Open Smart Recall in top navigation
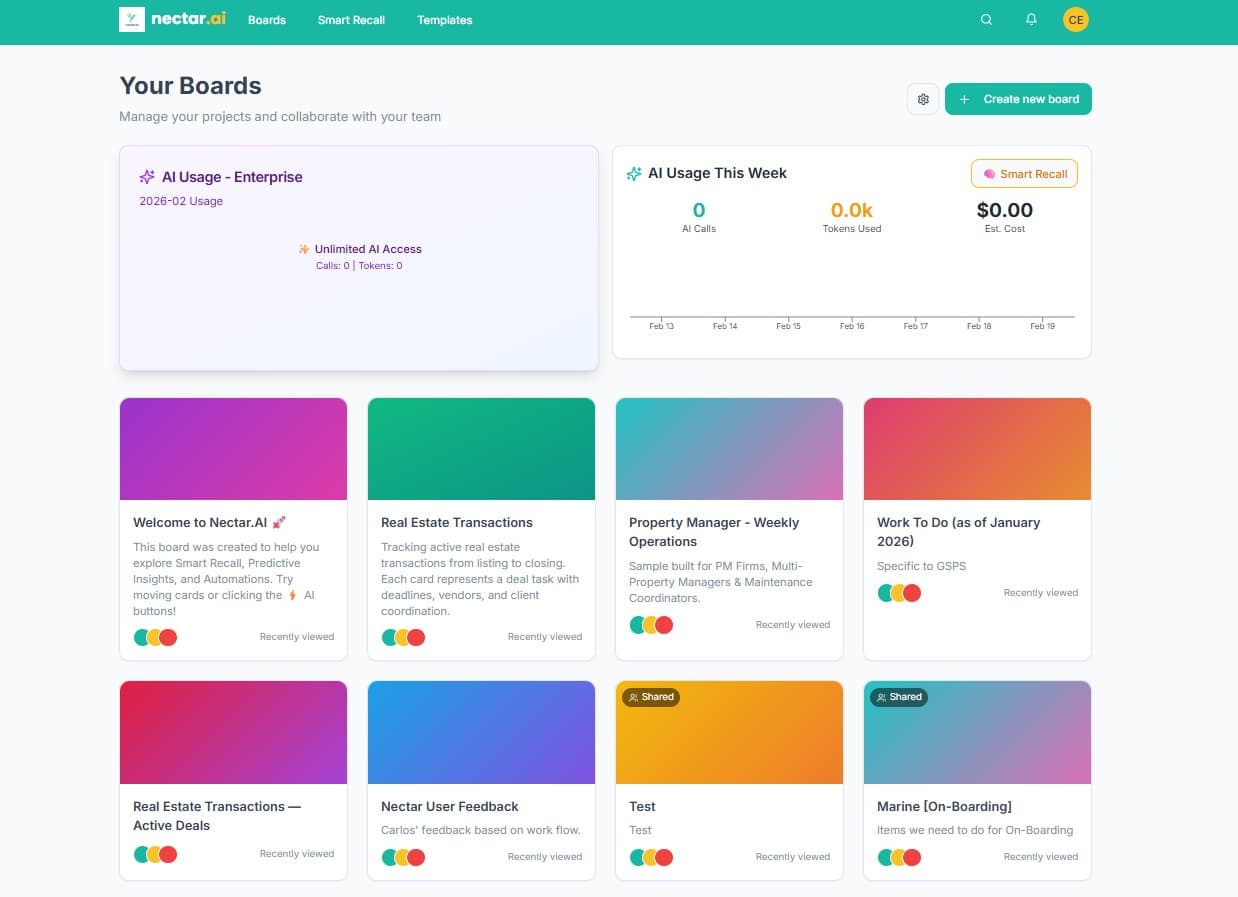Image resolution: width=1238 pixels, height=897 pixels. point(351,20)
